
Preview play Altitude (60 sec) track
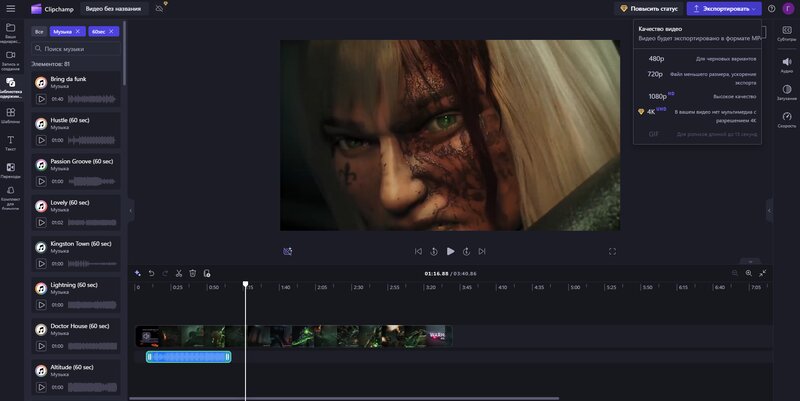pyautogui.click(x=41, y=387)
